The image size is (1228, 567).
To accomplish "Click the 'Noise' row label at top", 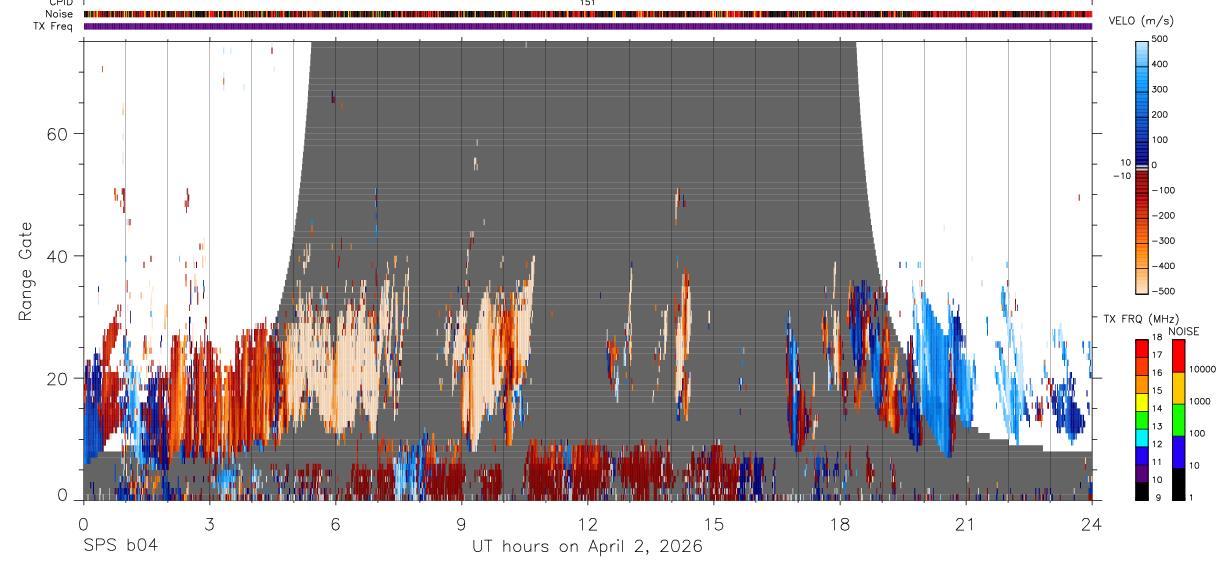I will (x=60, y=14).
